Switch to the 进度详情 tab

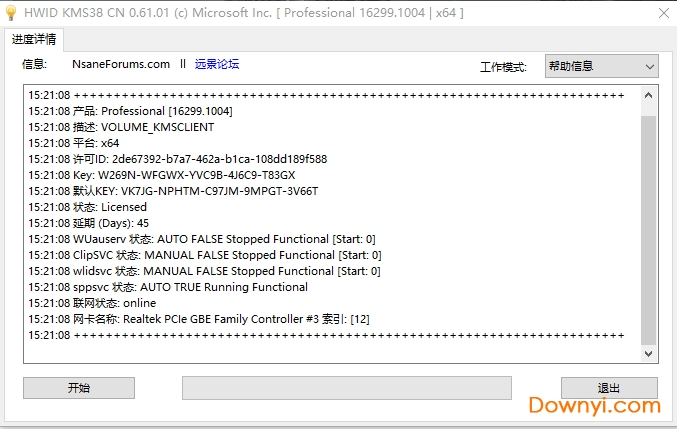(x=35, y=40)
